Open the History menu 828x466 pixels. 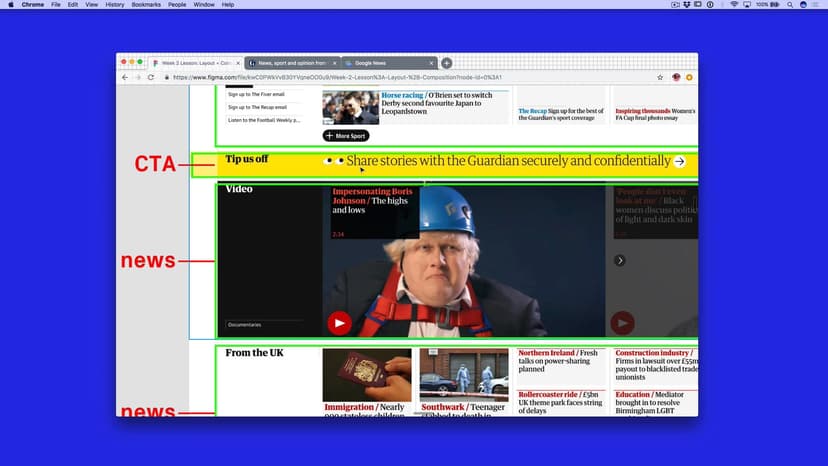tap(115, 5)
